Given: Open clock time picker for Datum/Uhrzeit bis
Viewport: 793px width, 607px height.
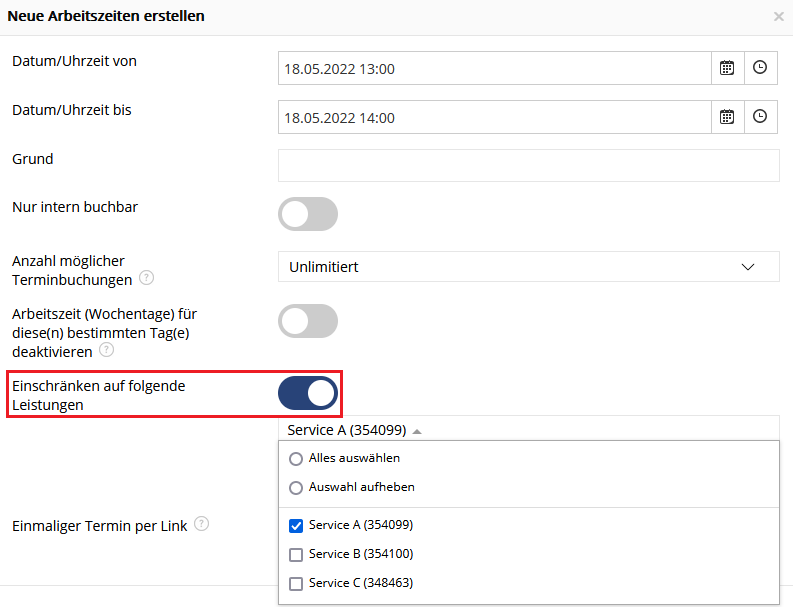Looking at the screenshot, I should [760, 117].
